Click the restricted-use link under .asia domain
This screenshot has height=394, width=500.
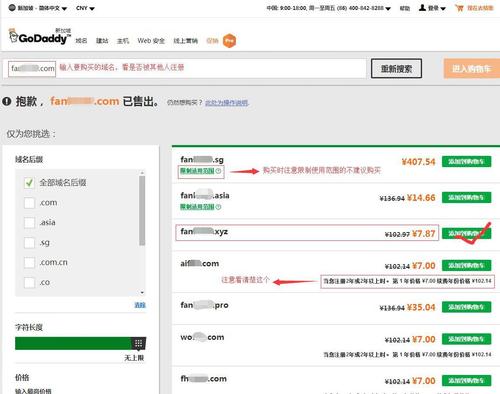[197, 207]
